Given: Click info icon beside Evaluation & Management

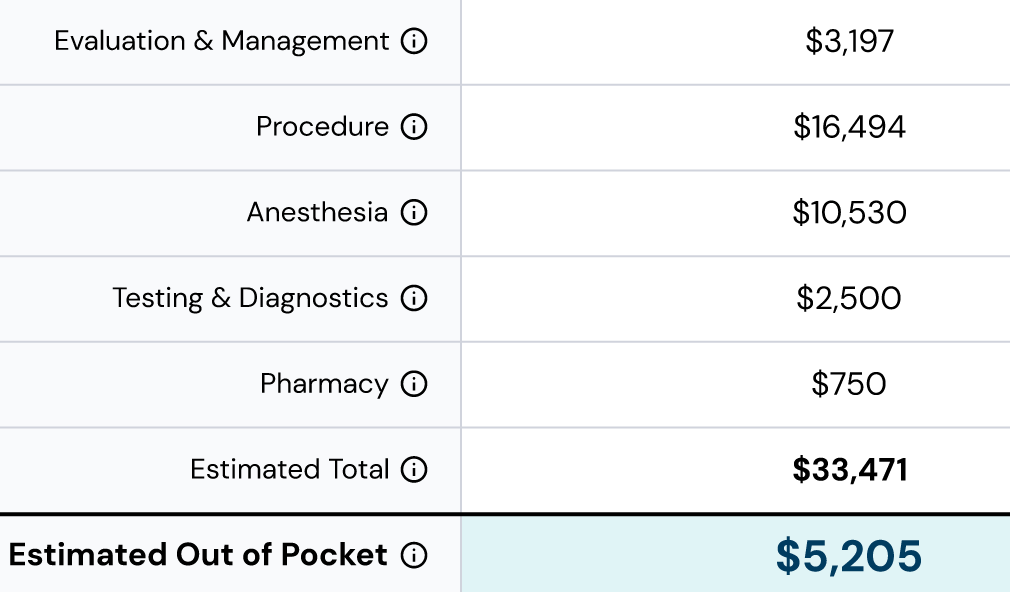Looking at the screenshot, I should [x=414, y=41].
